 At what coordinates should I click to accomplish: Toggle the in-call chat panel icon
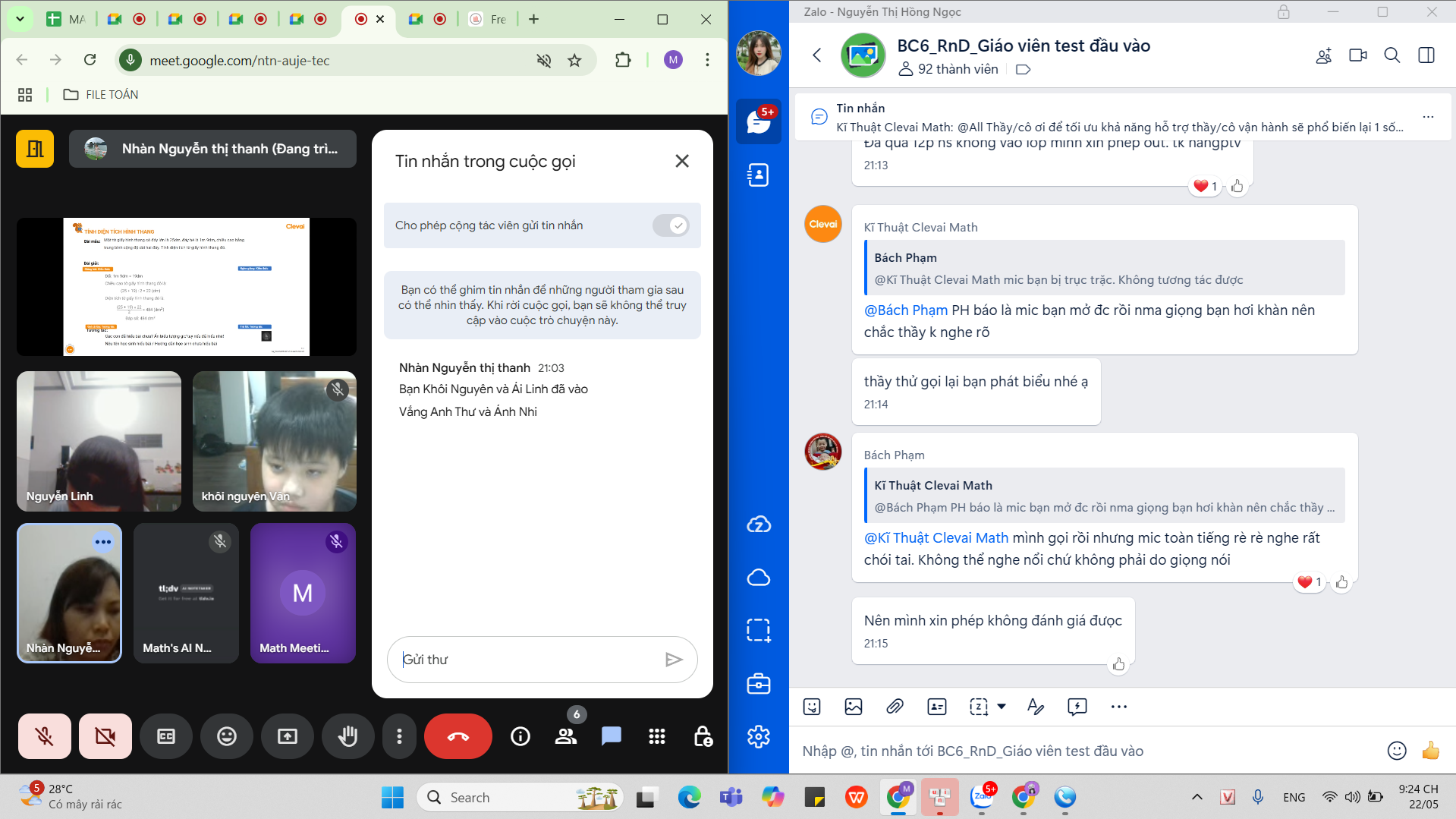[x=612, y=736]
